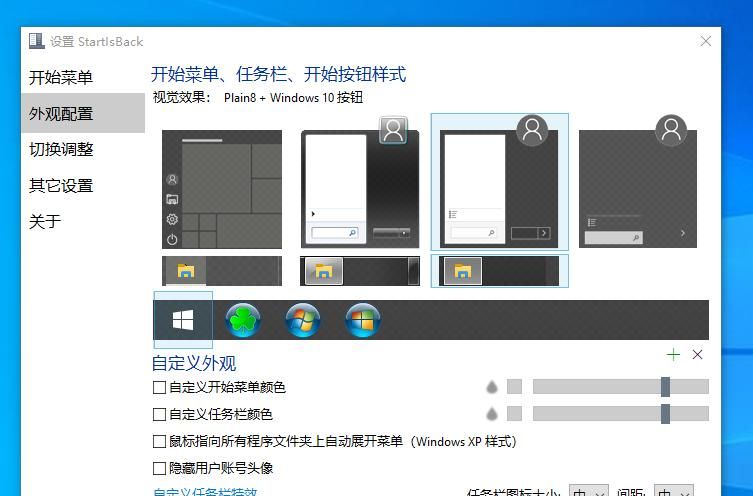Image resolution: width=753 pixels, height=496 pixels.
Task: Enable 自定义开始菜单颜色 checkbox
Action: click(159, 387)
